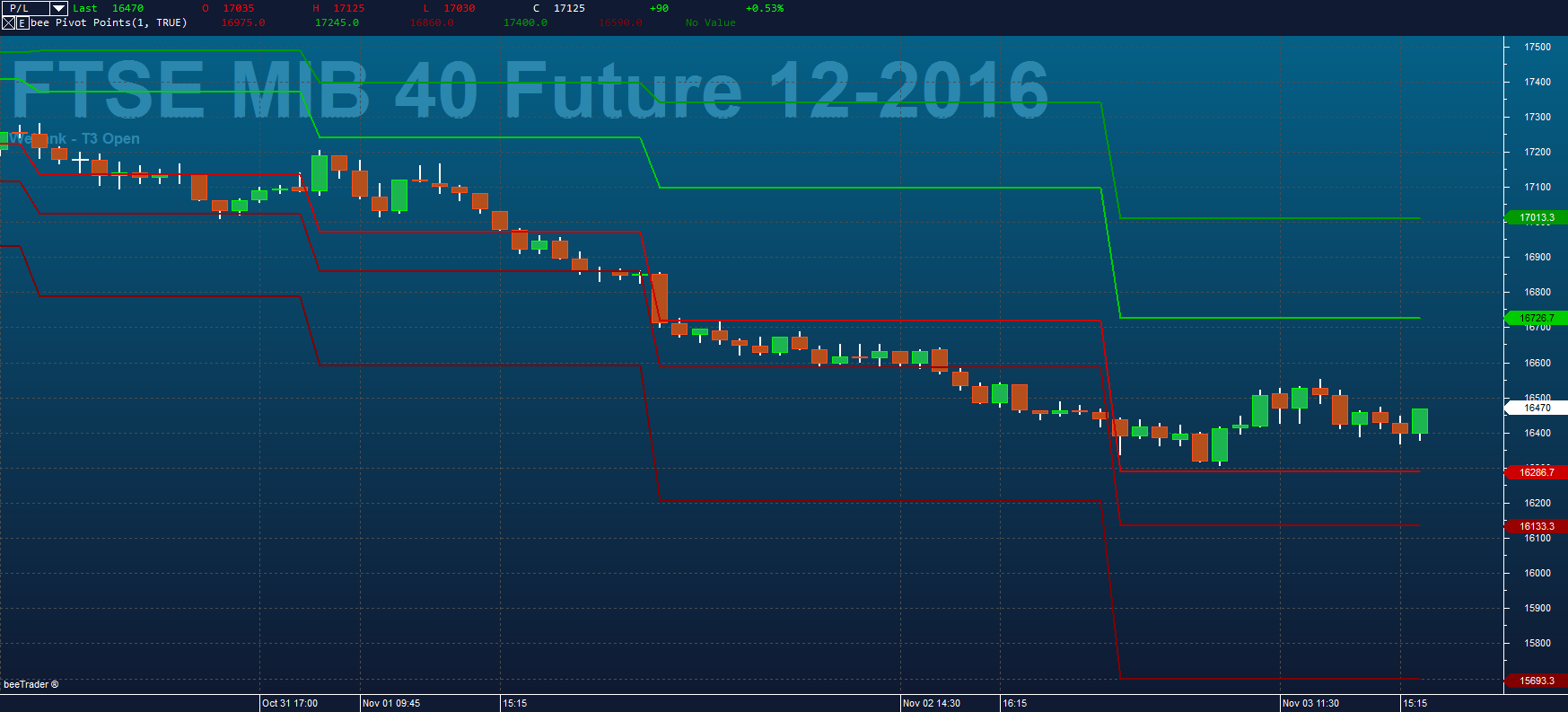The image size is (1568, 712).
Task: Select the Nov 03 11:30 time marker
Action: pos(1310,703)
